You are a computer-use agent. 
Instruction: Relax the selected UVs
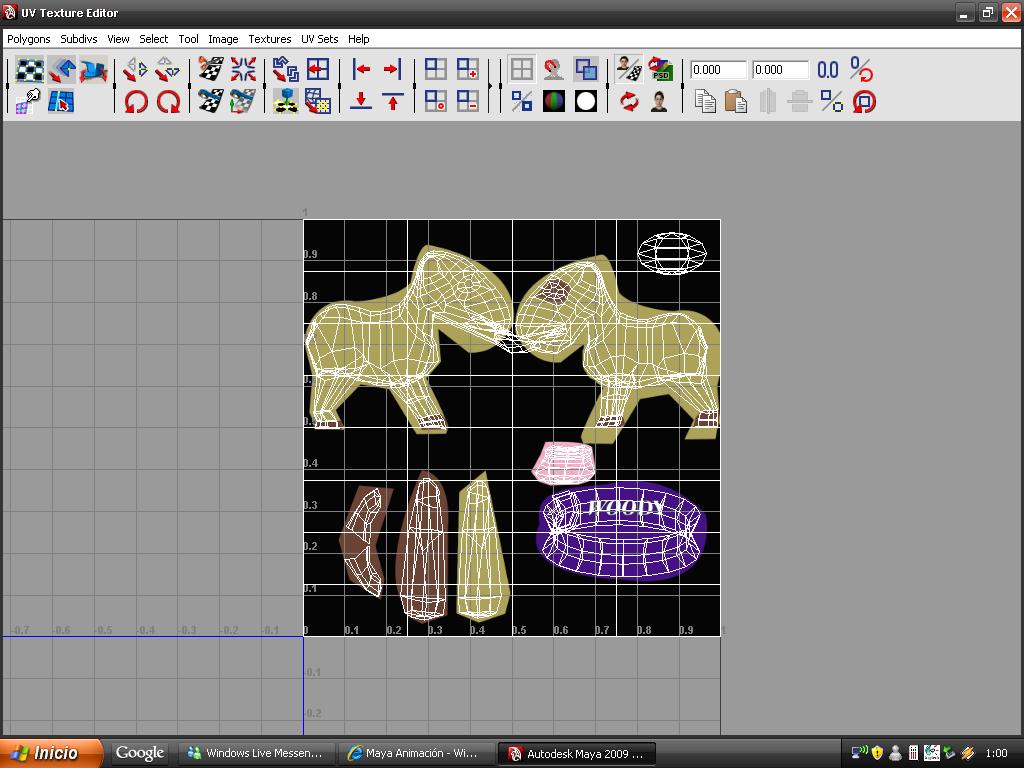[x=318, y=102]
